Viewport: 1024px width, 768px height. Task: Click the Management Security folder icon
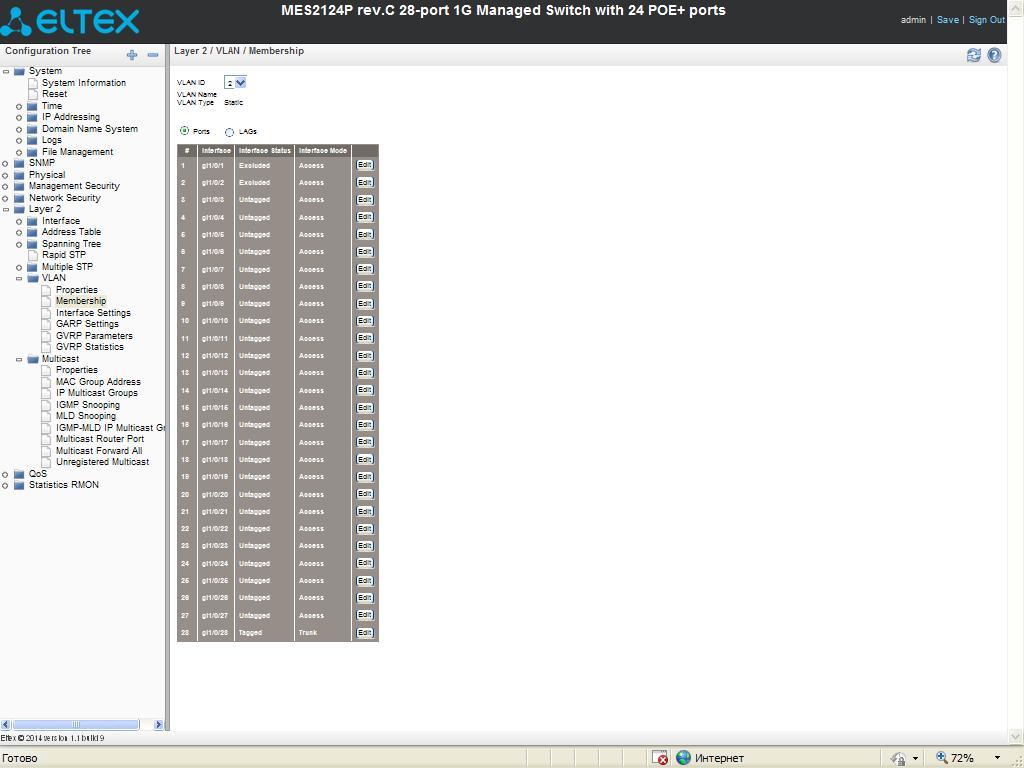[19, 186]
